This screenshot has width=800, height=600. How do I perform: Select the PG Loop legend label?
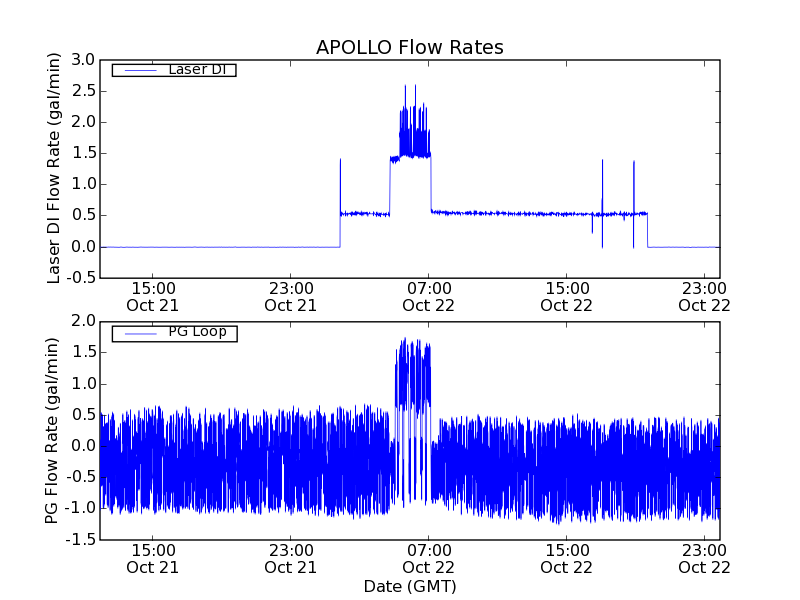(x=196, y=331)
